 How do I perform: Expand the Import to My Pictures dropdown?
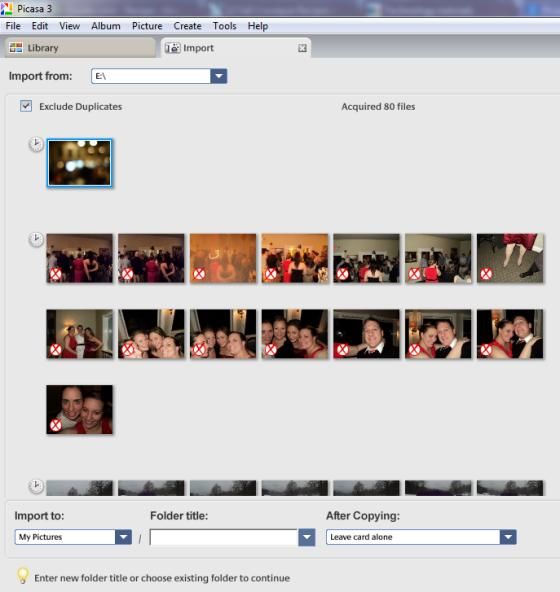pyautogui.click(x=123, y=537)
